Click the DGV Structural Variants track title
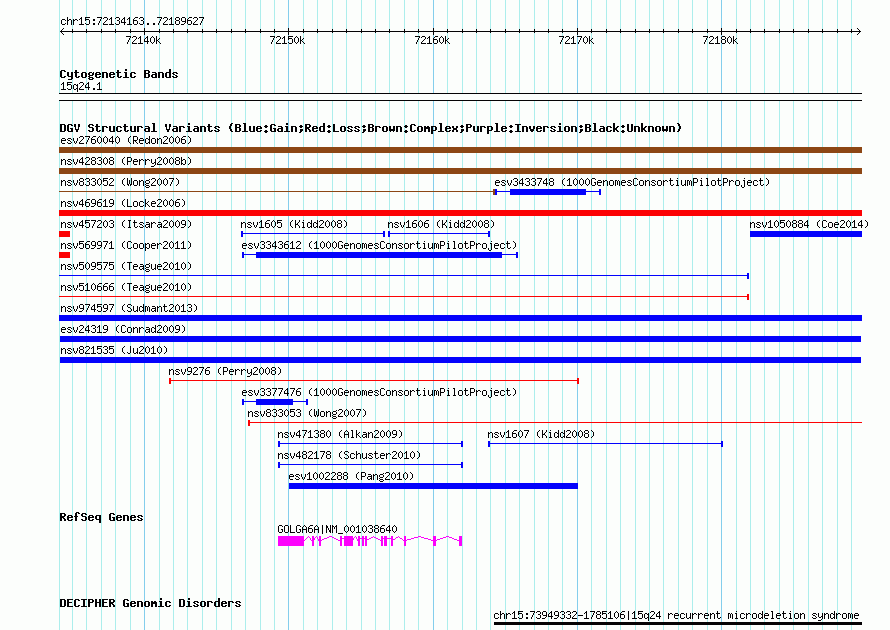This screenshot has width=890, height=630. (371, 128)
